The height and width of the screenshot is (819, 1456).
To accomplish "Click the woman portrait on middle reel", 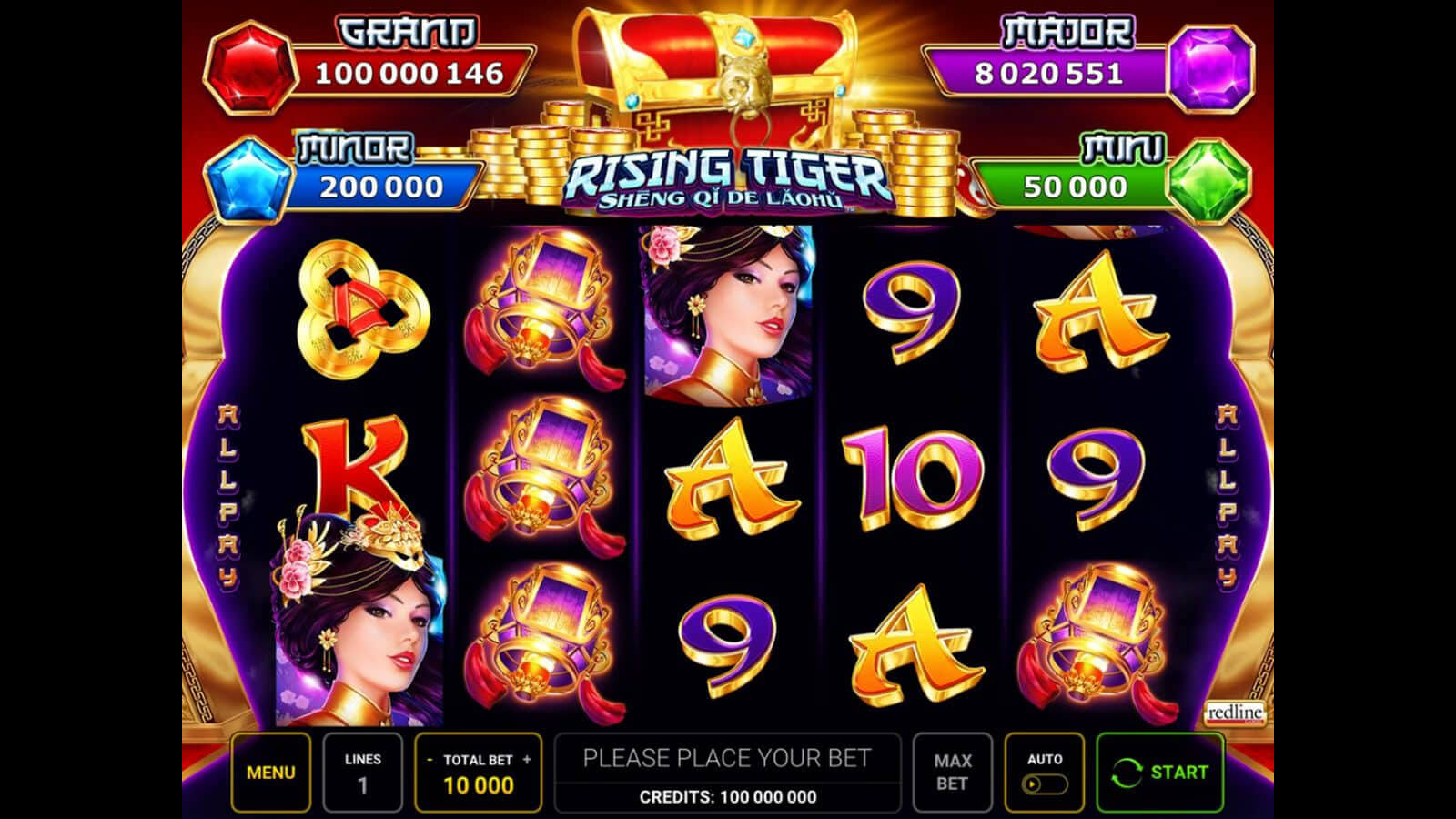I will [x=729, y=311].
